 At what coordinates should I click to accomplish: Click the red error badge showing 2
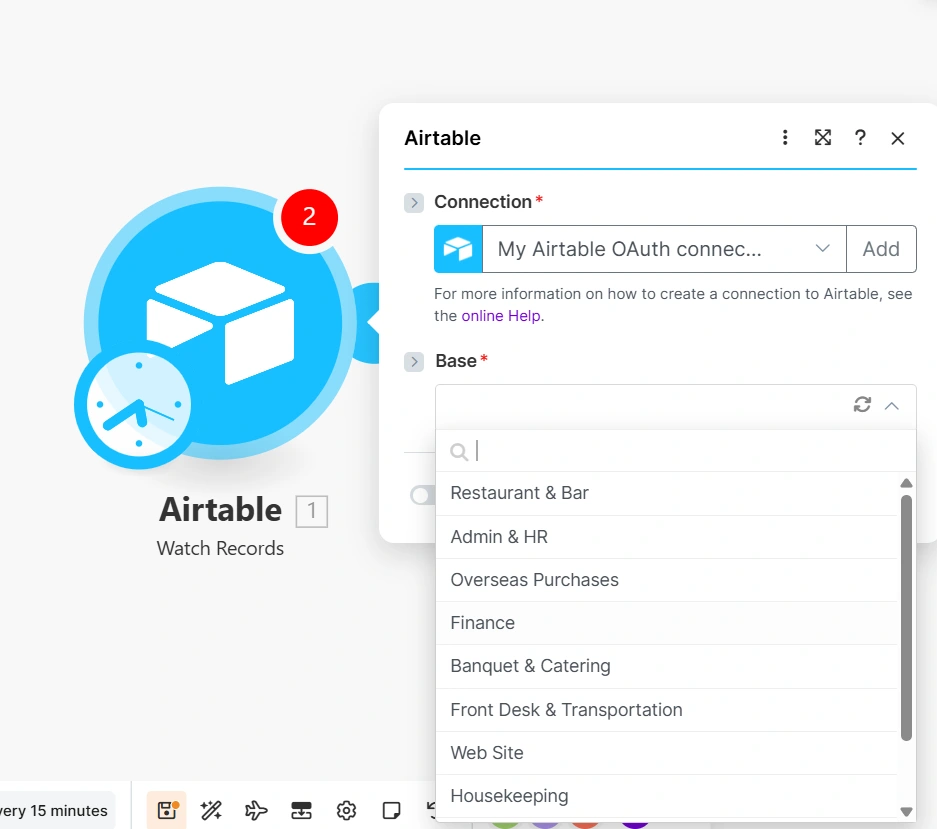pyautogui.click(x=309, y=217)
